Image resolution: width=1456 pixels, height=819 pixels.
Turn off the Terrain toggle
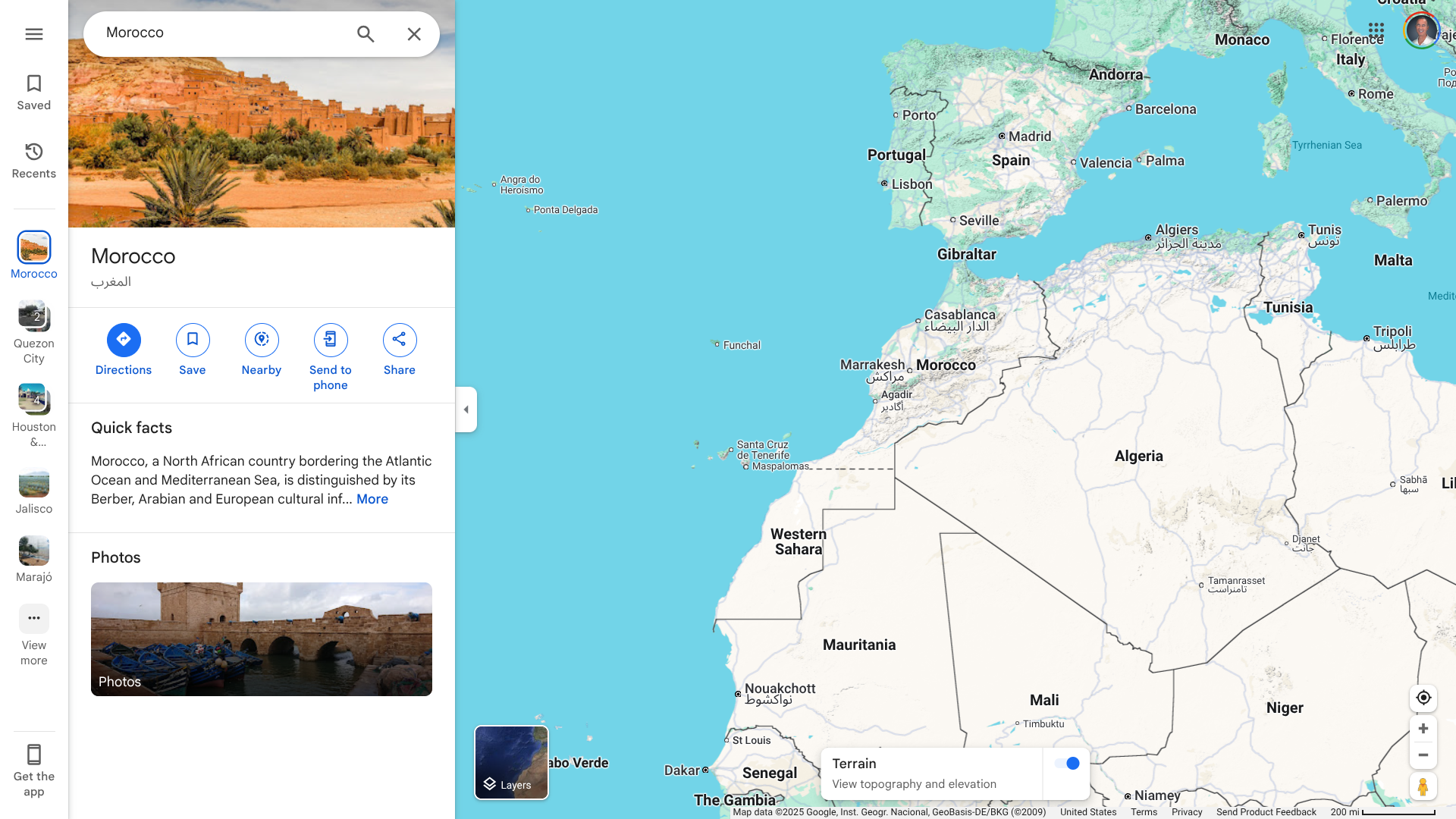pos(1067,764)
